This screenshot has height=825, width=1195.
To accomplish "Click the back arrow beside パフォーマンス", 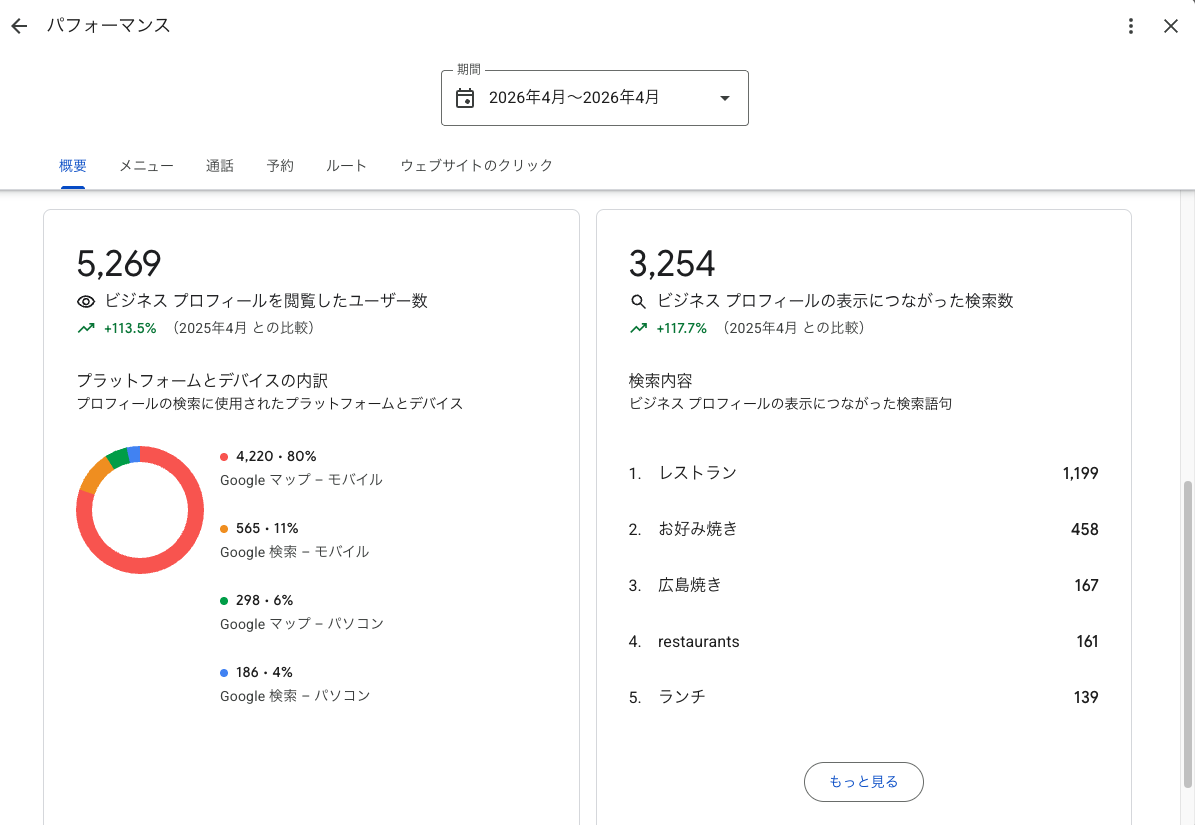I will tap(19, 26).
